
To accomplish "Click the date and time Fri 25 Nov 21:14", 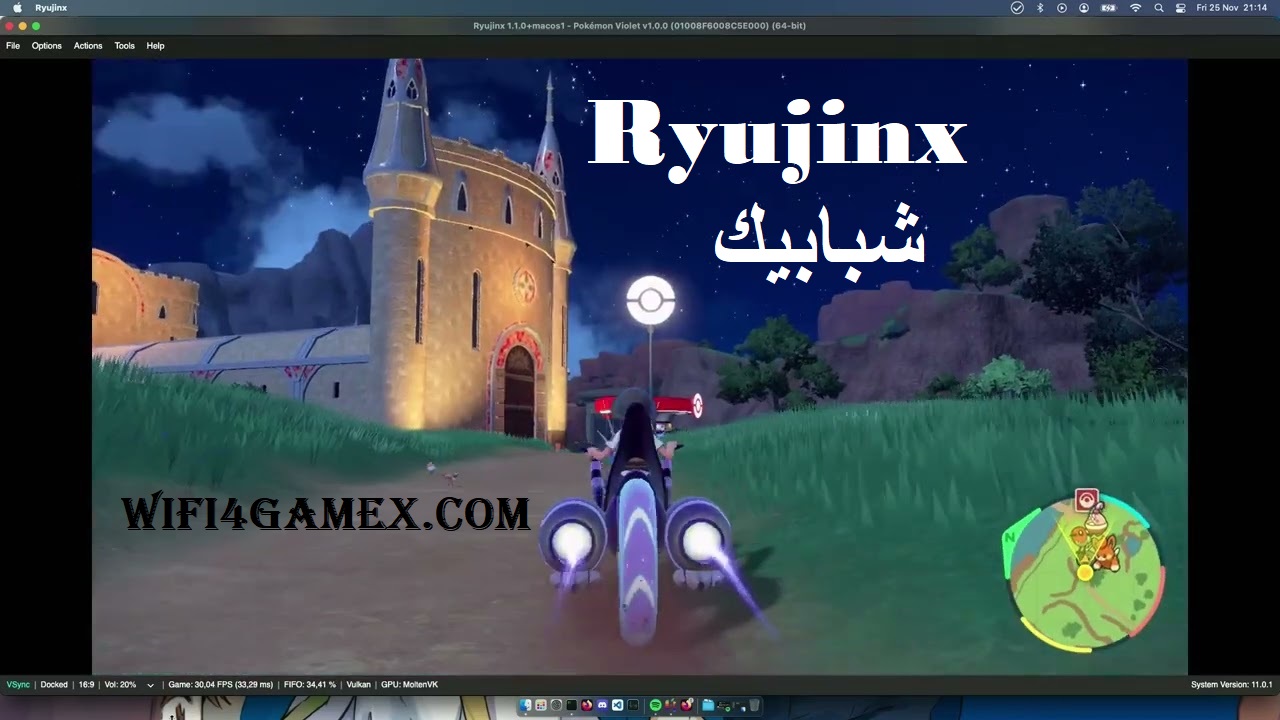I will pos(1232,8).
